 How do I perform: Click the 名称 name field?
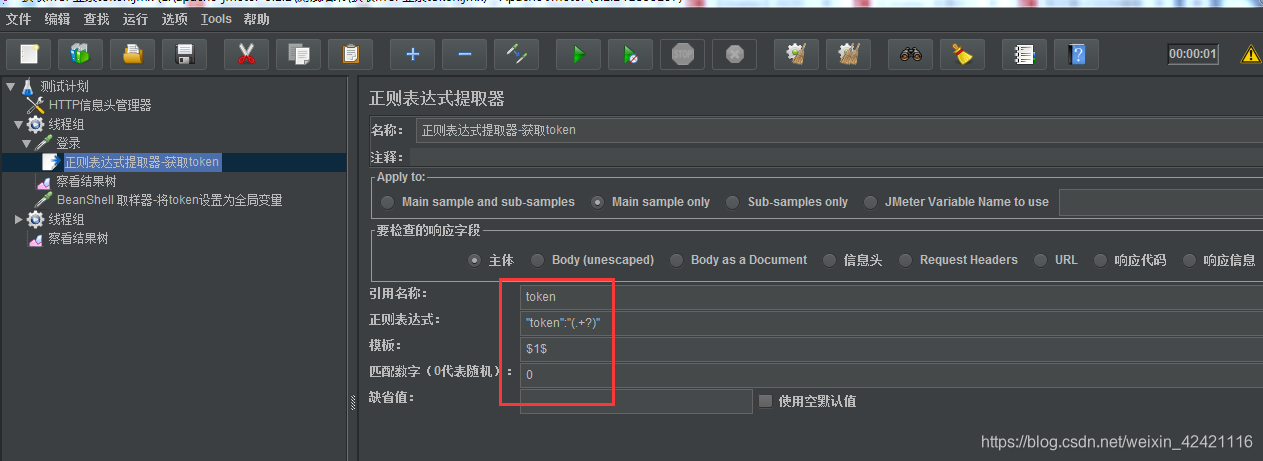pos(839,130)
